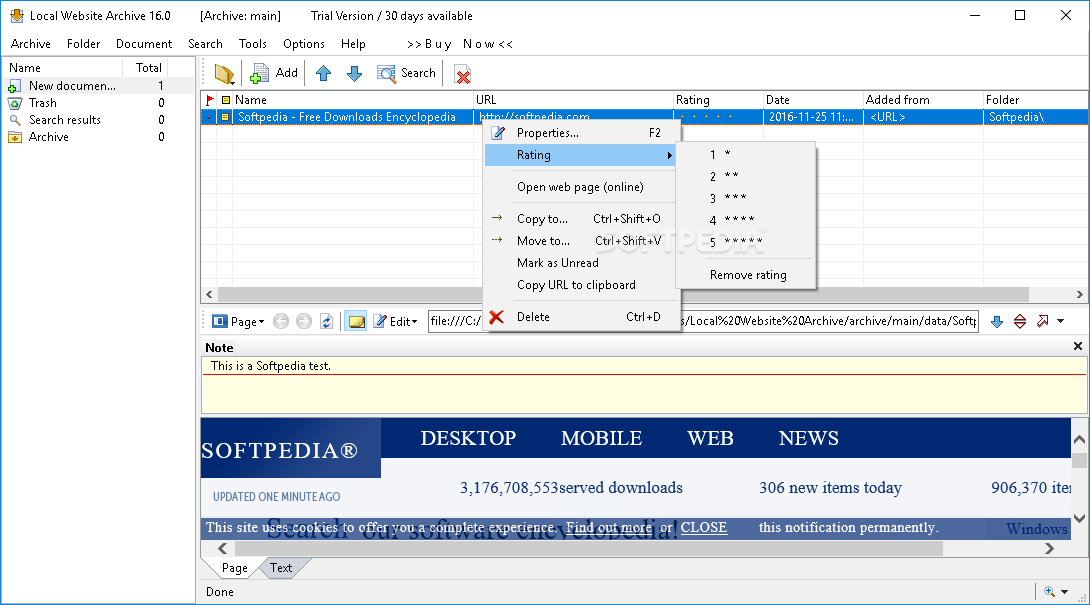This screenshot has width=1090, height=605.
Task: Open the Tools menu
Action: [x=252, y=44]
